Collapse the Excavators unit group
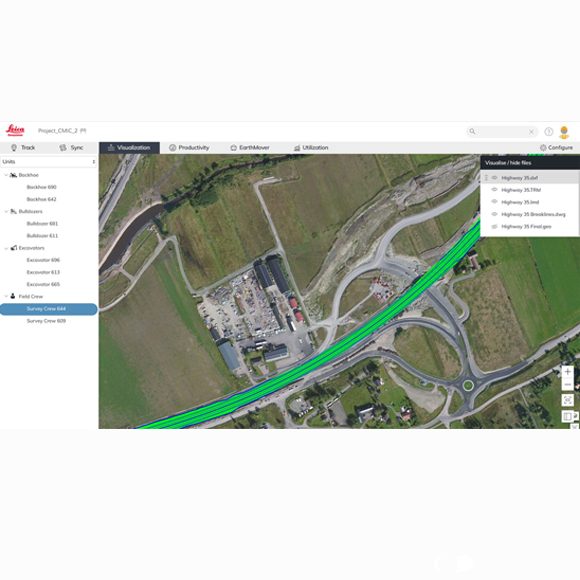Viewport: 580px width, 580px height. click(6, 248)
